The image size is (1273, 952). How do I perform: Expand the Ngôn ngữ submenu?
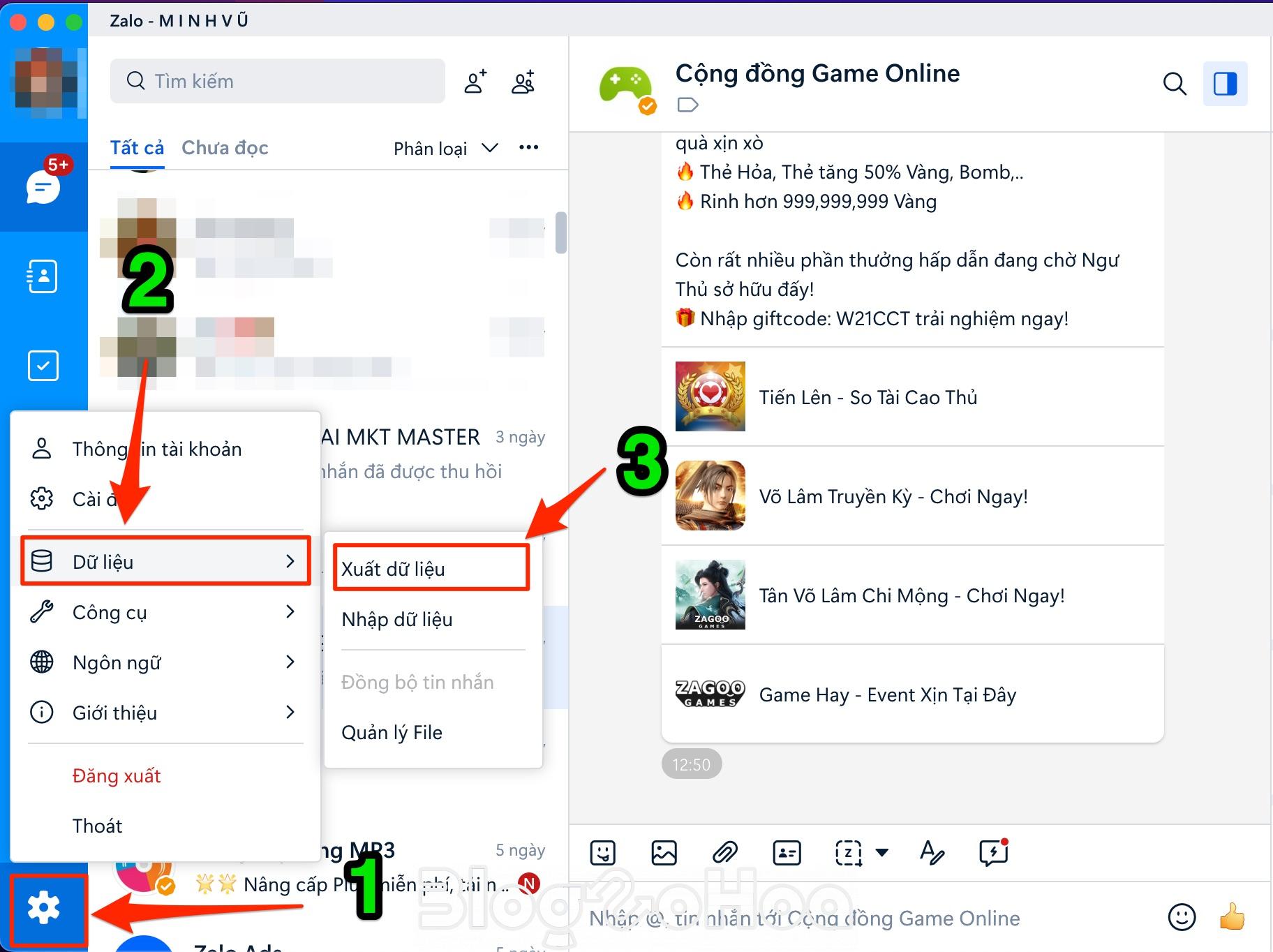tap(165, 662)
